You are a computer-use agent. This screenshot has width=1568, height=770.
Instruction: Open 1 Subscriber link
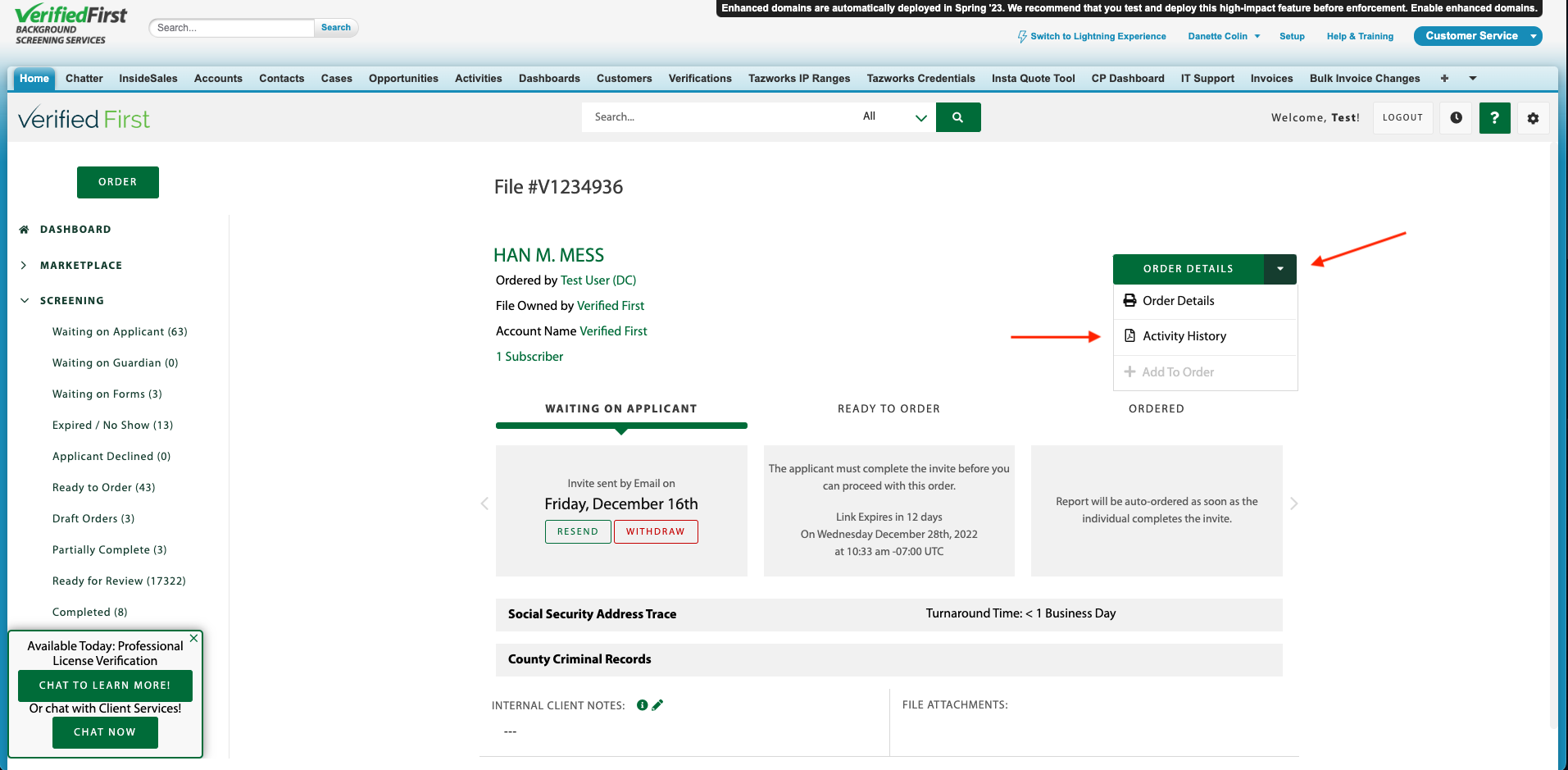529,357
